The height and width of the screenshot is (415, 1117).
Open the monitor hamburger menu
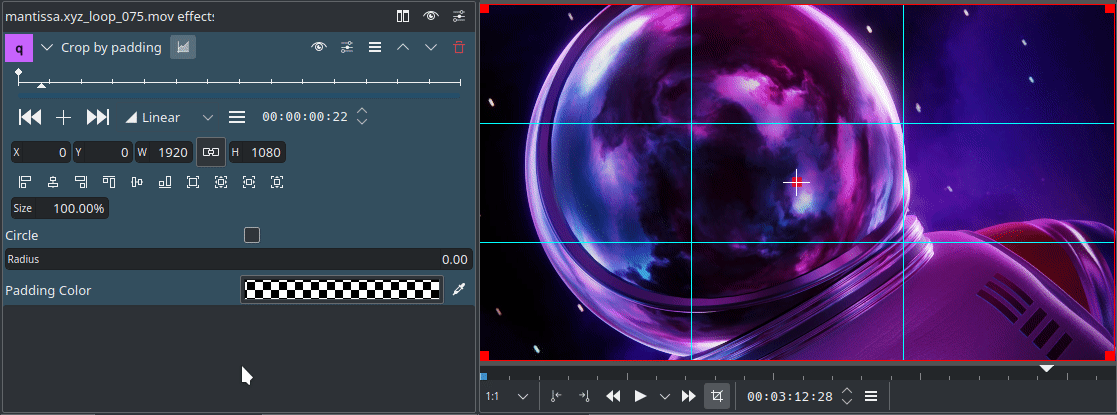[871, 396]
